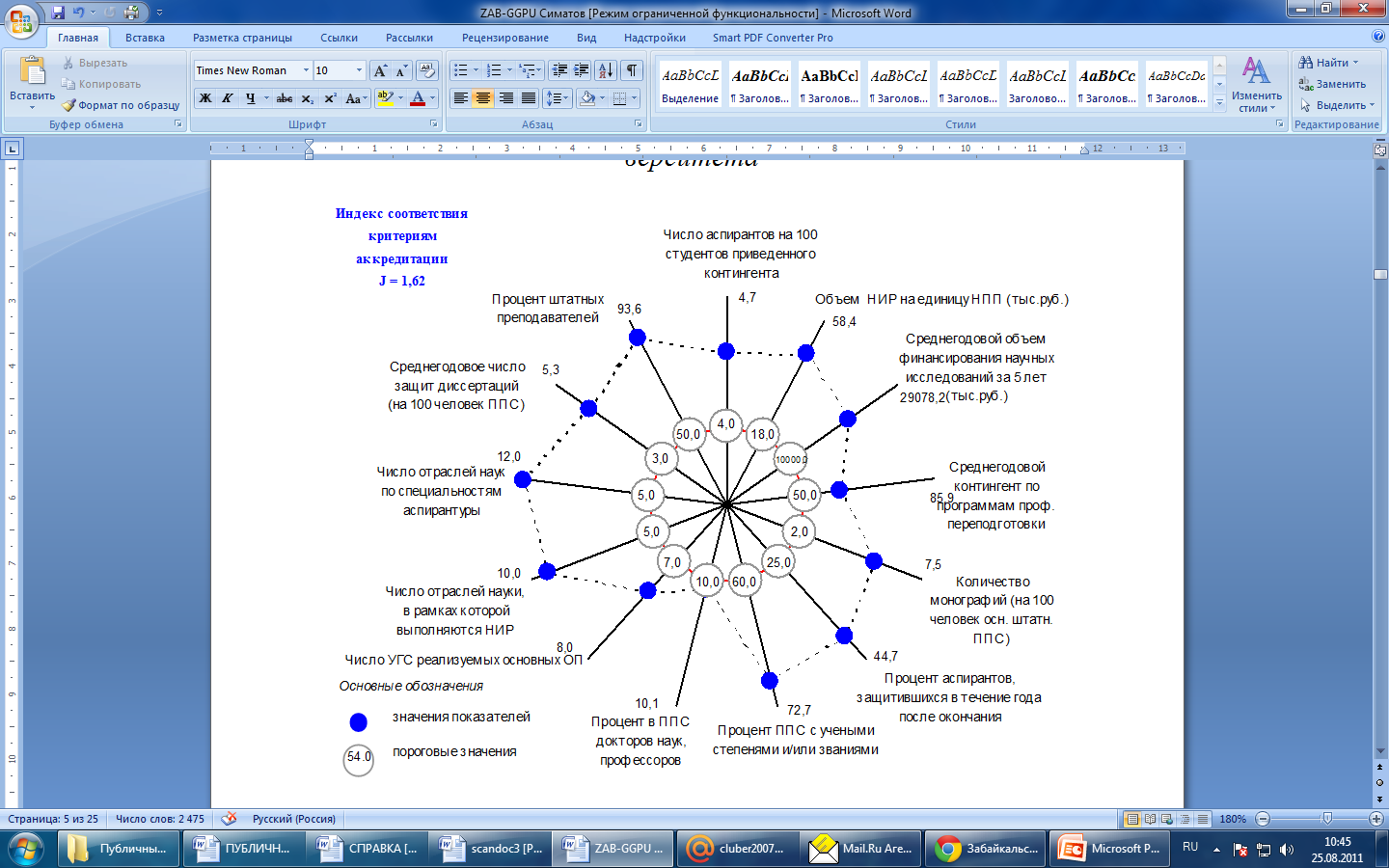Decrease font size with shrink font icon
Screen dimensions: 1389x868
(x=401, y=70)
